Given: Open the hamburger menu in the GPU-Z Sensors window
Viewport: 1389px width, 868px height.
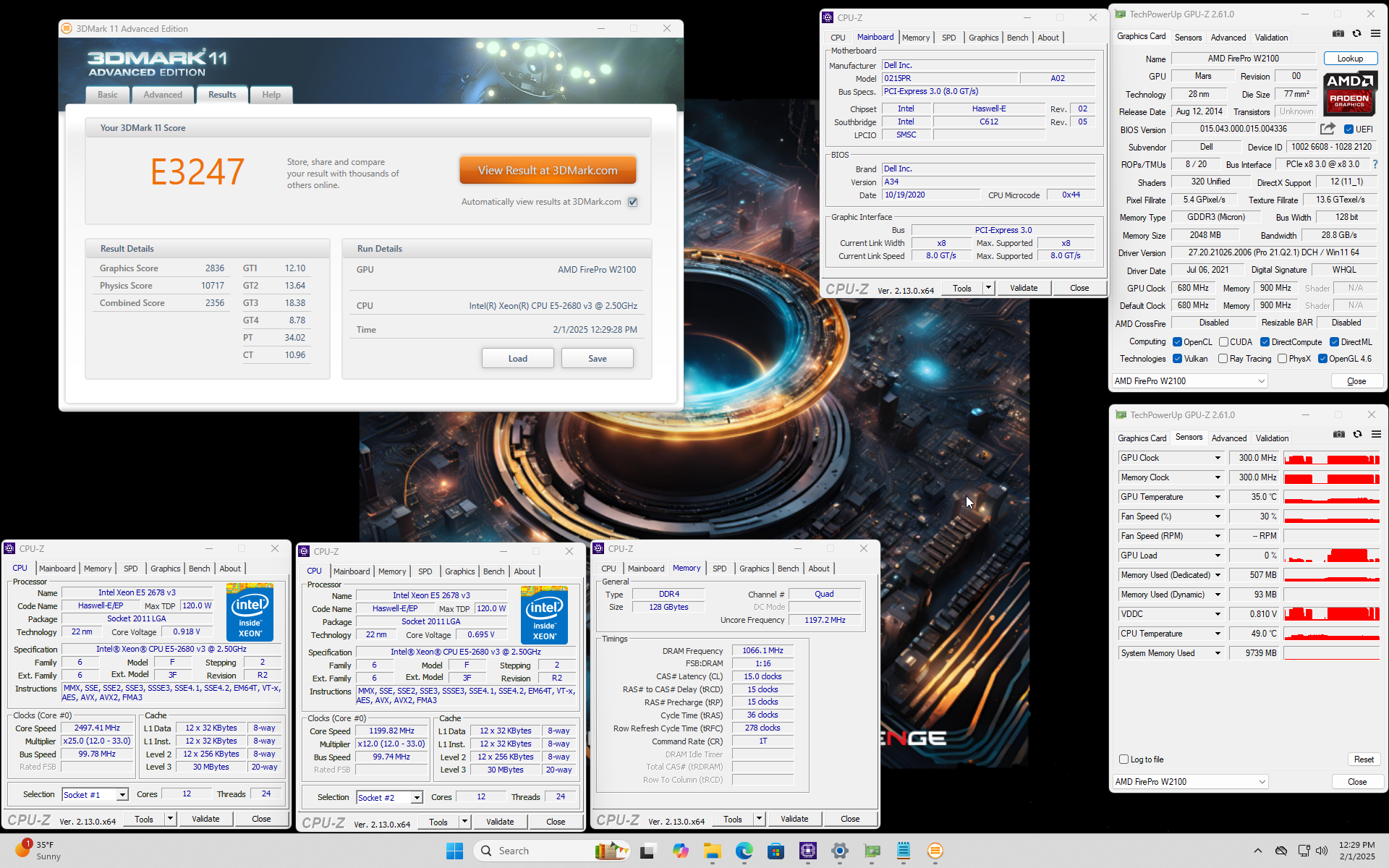Looking at the screenshot, I should click(1376, 434).
